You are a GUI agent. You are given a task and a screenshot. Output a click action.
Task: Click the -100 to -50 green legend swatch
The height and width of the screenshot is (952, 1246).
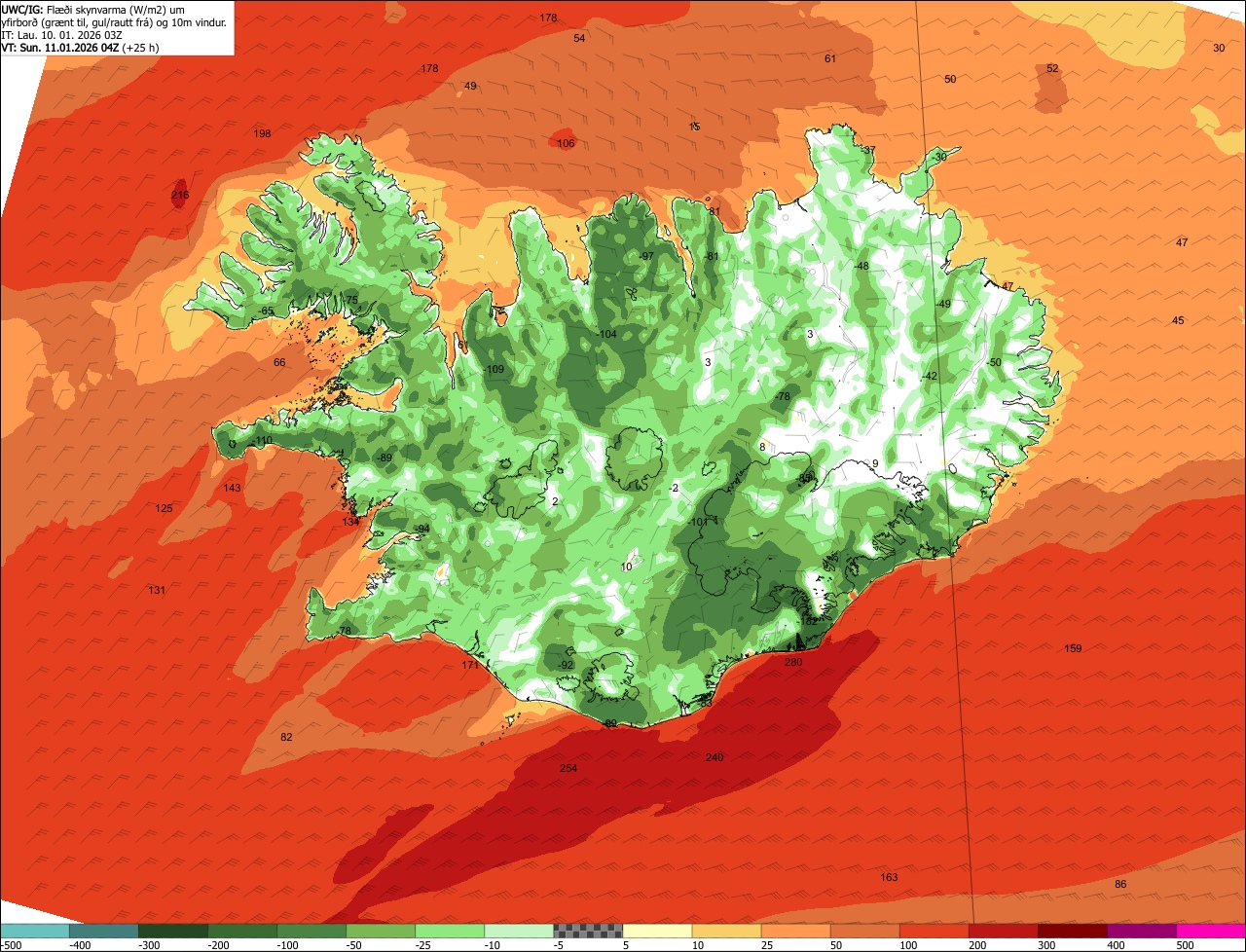pyautogui.click(x=311, y=932)
